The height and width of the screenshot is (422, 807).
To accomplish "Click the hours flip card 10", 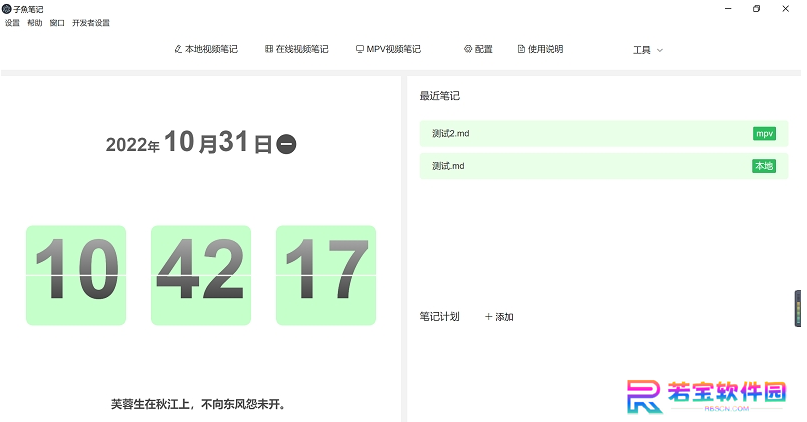I will pos(76,275).
